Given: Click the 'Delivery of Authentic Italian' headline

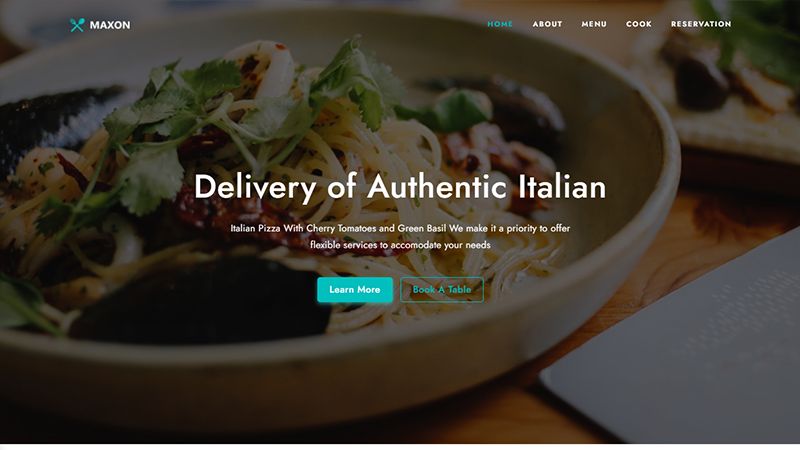Looking at the screenshot, I should tap(400, 186).
